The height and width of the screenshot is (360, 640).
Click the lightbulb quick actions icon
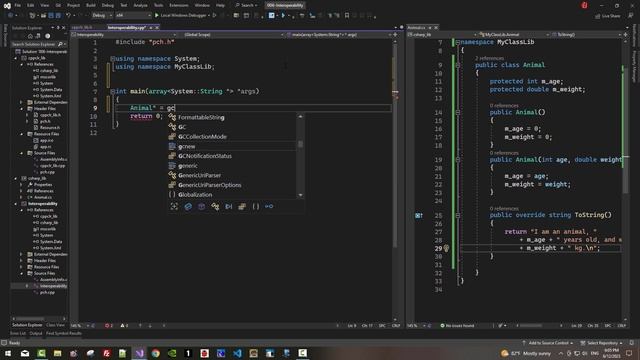446,248
